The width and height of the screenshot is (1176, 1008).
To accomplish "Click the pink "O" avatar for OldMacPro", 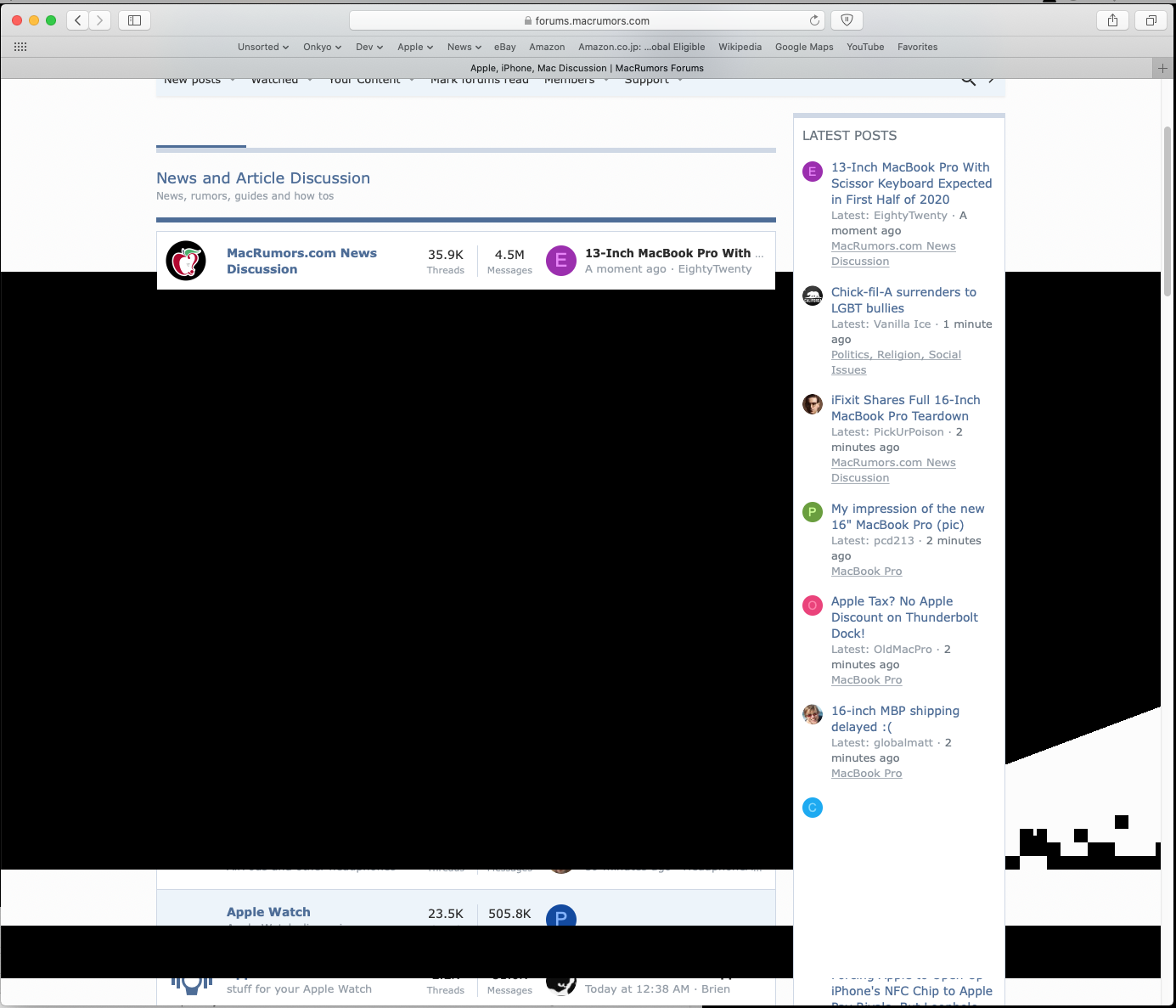I will (x=812, y=605).
